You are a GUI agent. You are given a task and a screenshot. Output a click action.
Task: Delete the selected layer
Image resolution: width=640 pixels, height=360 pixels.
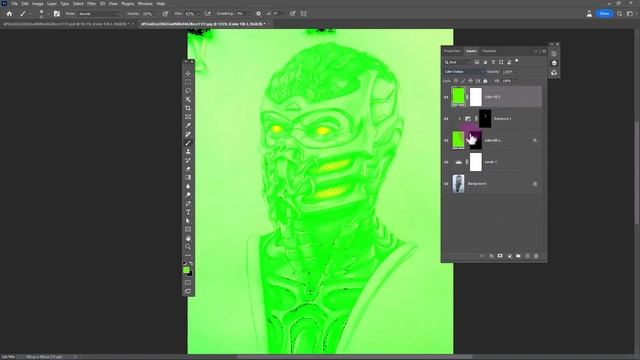[x=536, y=256]
